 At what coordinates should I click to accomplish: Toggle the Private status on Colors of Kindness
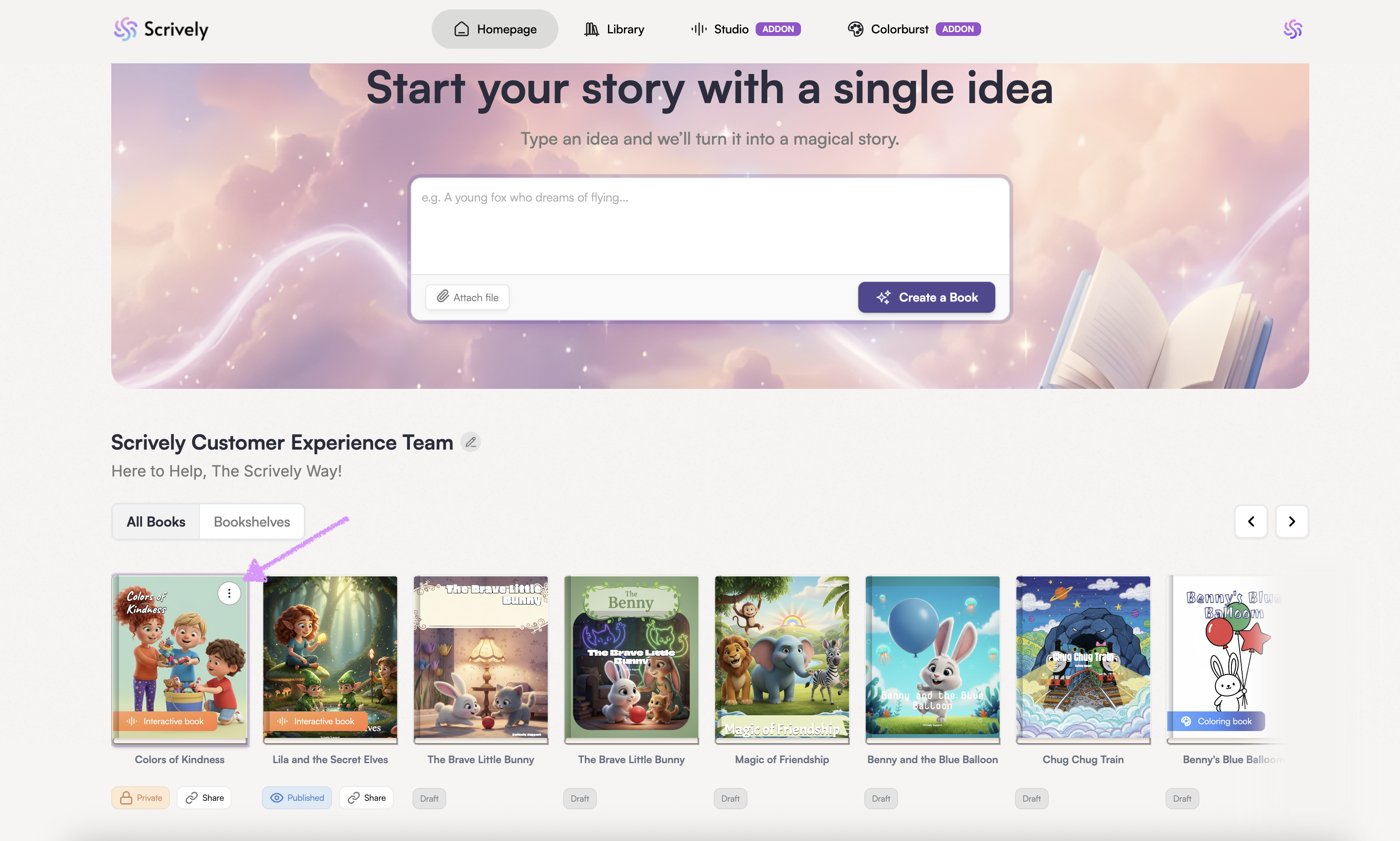(141, 798)
